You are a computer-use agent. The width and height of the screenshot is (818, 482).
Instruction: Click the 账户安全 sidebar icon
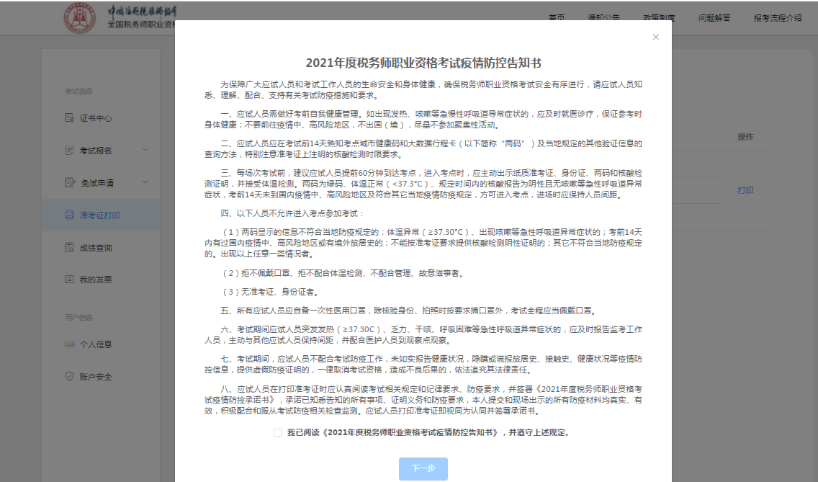coord(70,376)
